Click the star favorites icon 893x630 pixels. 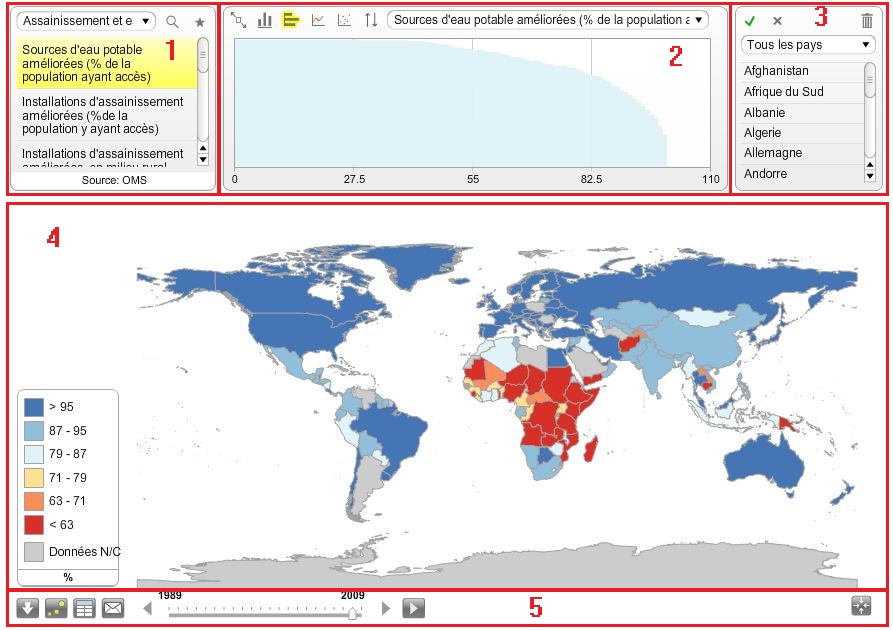click(x=199, y=21)
